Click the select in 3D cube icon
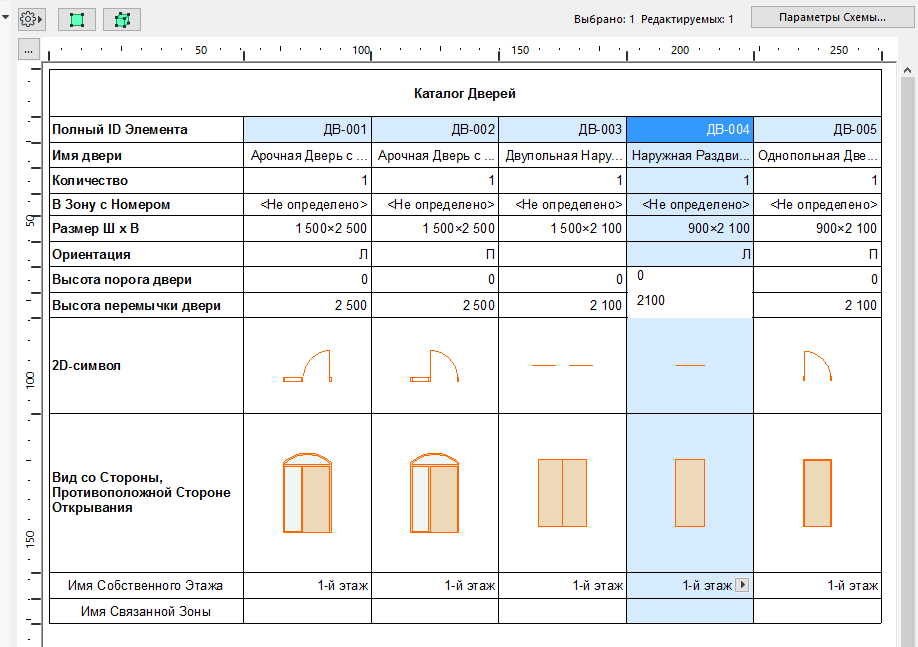This screenshot has width=918, height=647. (122, 19)
